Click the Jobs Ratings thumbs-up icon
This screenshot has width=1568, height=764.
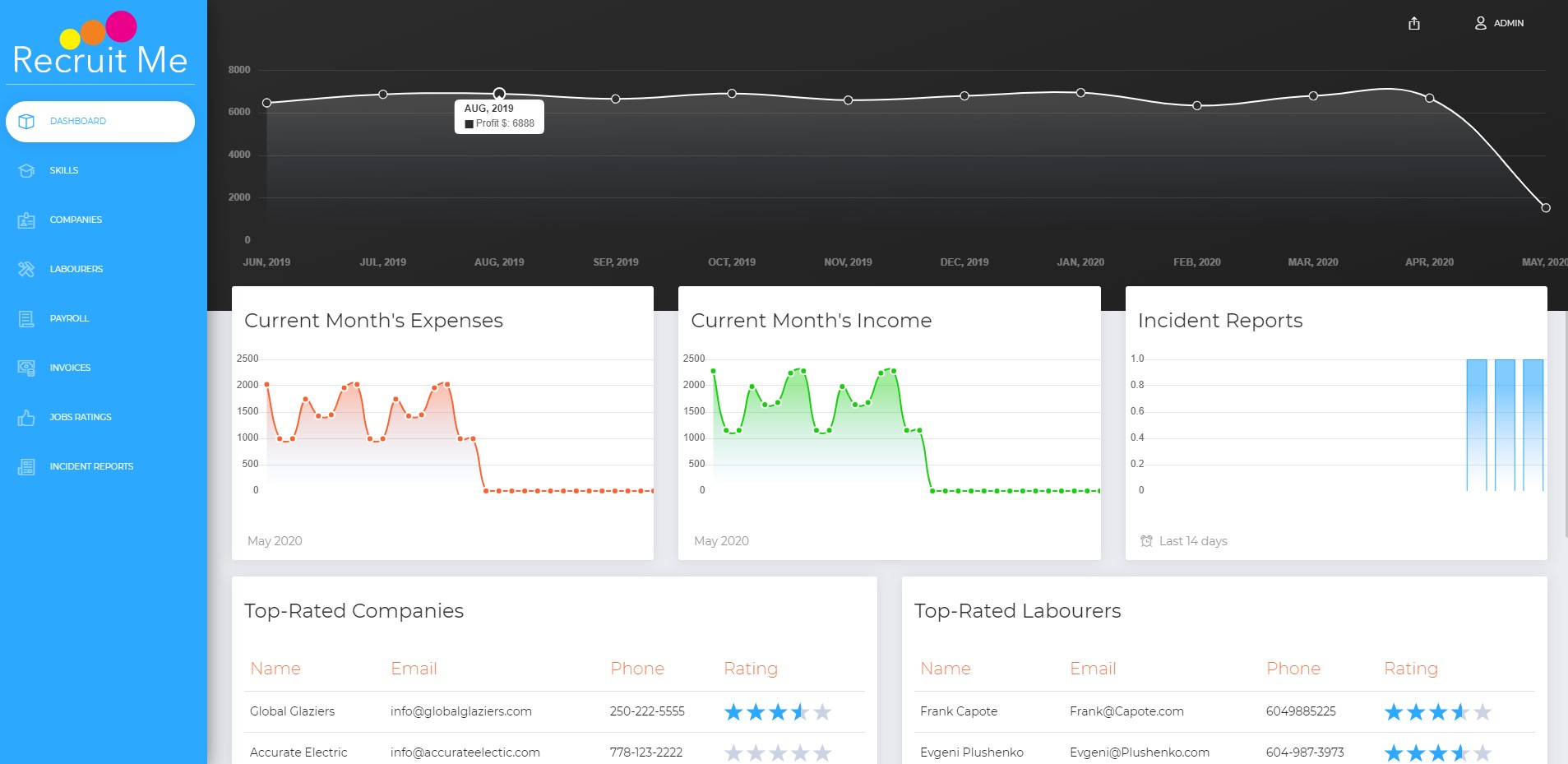tap(25, 417)
